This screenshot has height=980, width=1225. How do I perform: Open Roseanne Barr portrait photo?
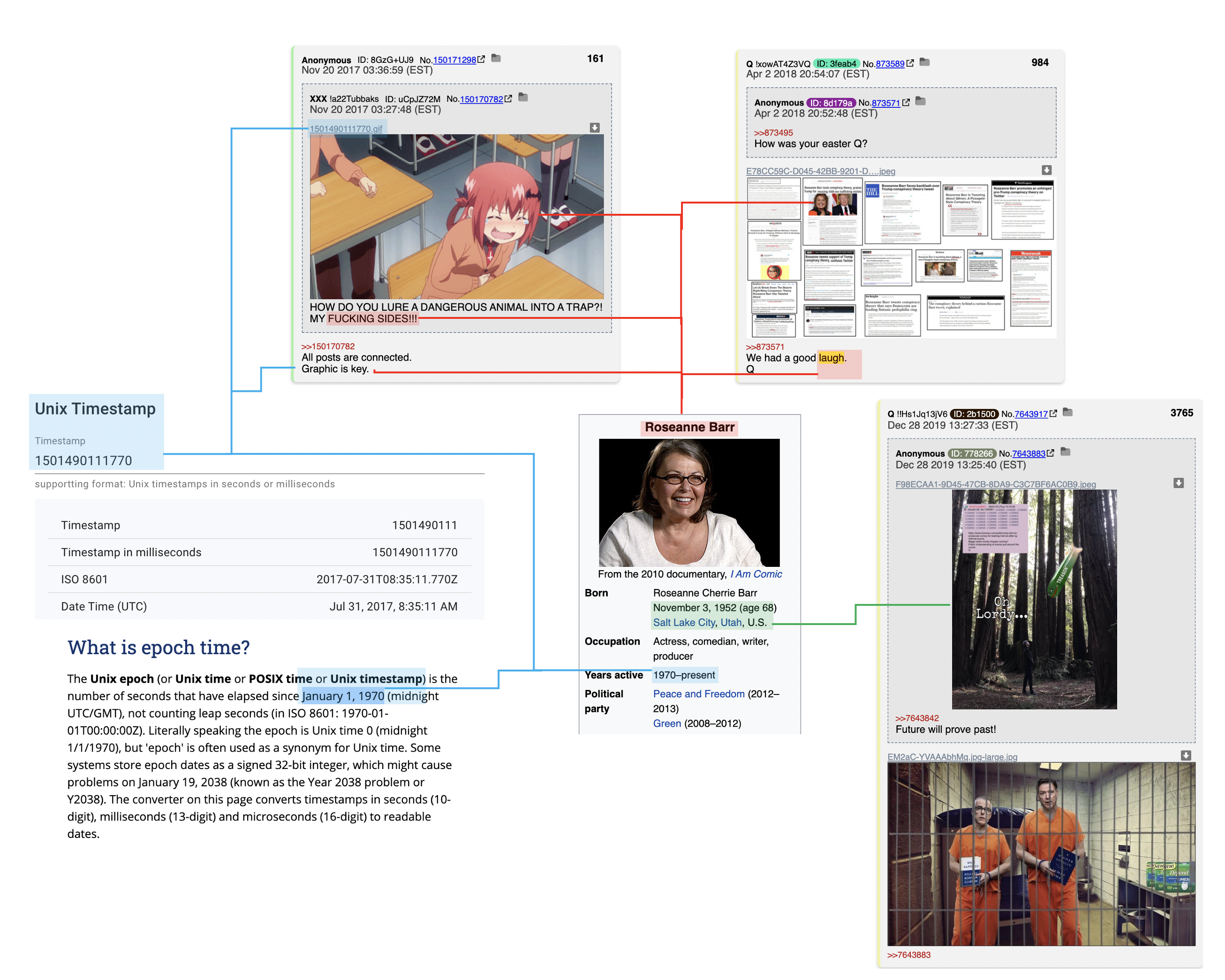click(x=689, y=502)
